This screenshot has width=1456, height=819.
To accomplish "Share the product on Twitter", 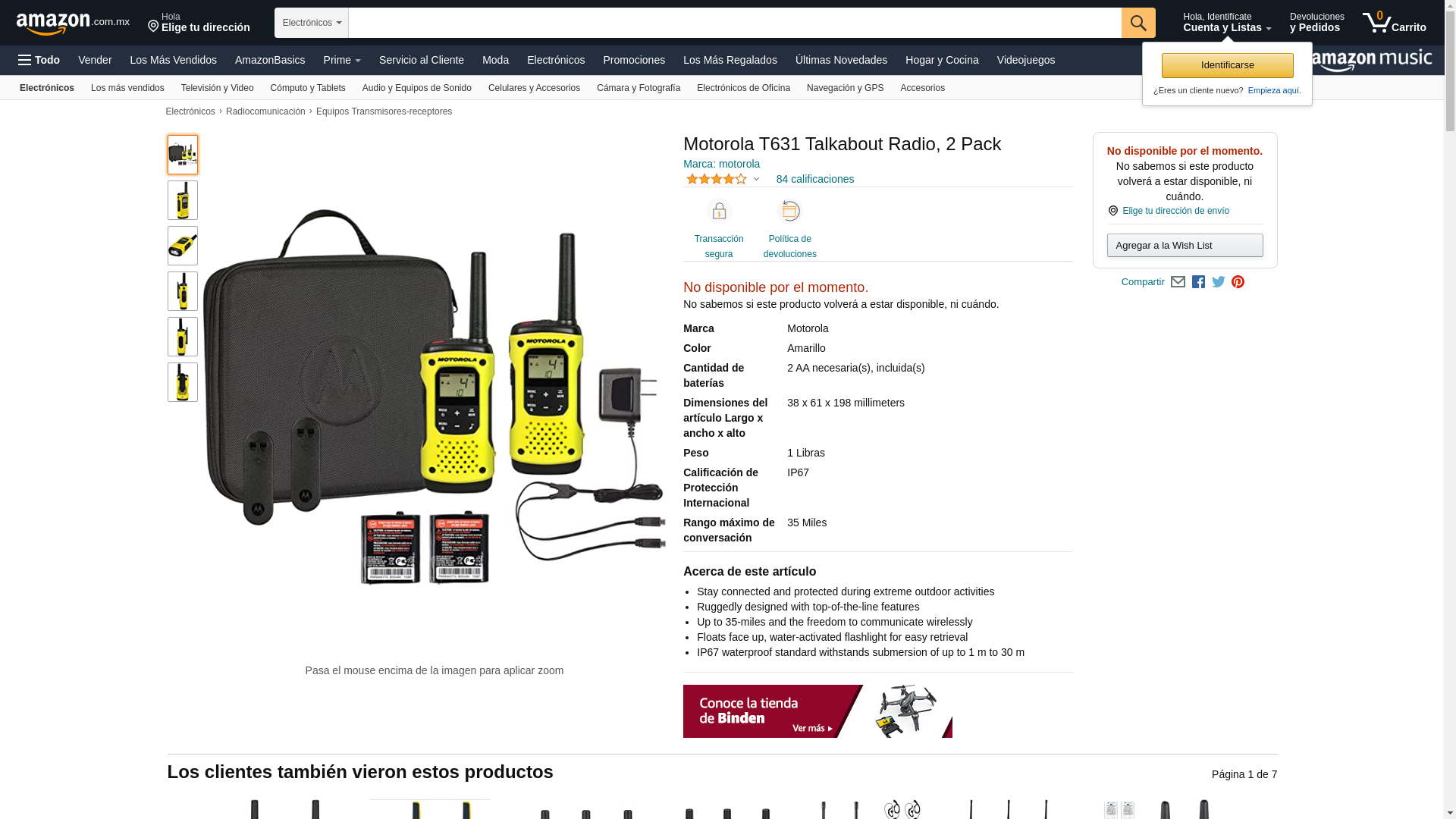I will pos(1219,282).
